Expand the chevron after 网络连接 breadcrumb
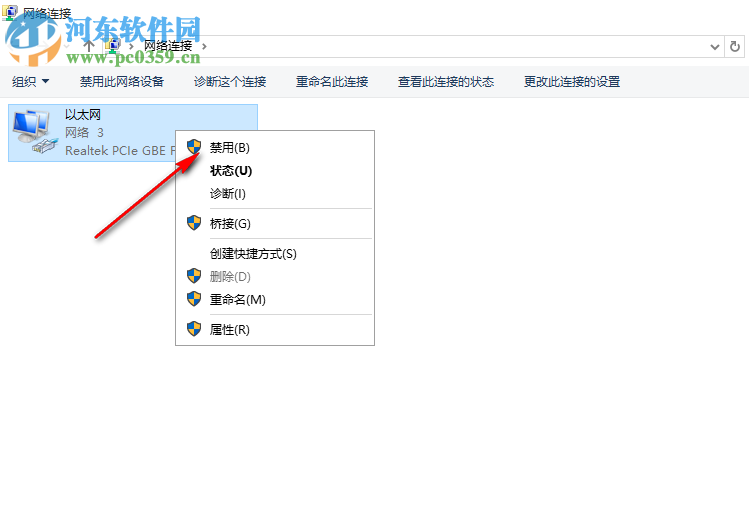This screenshot has height=522, width=749. pos(204,46)
